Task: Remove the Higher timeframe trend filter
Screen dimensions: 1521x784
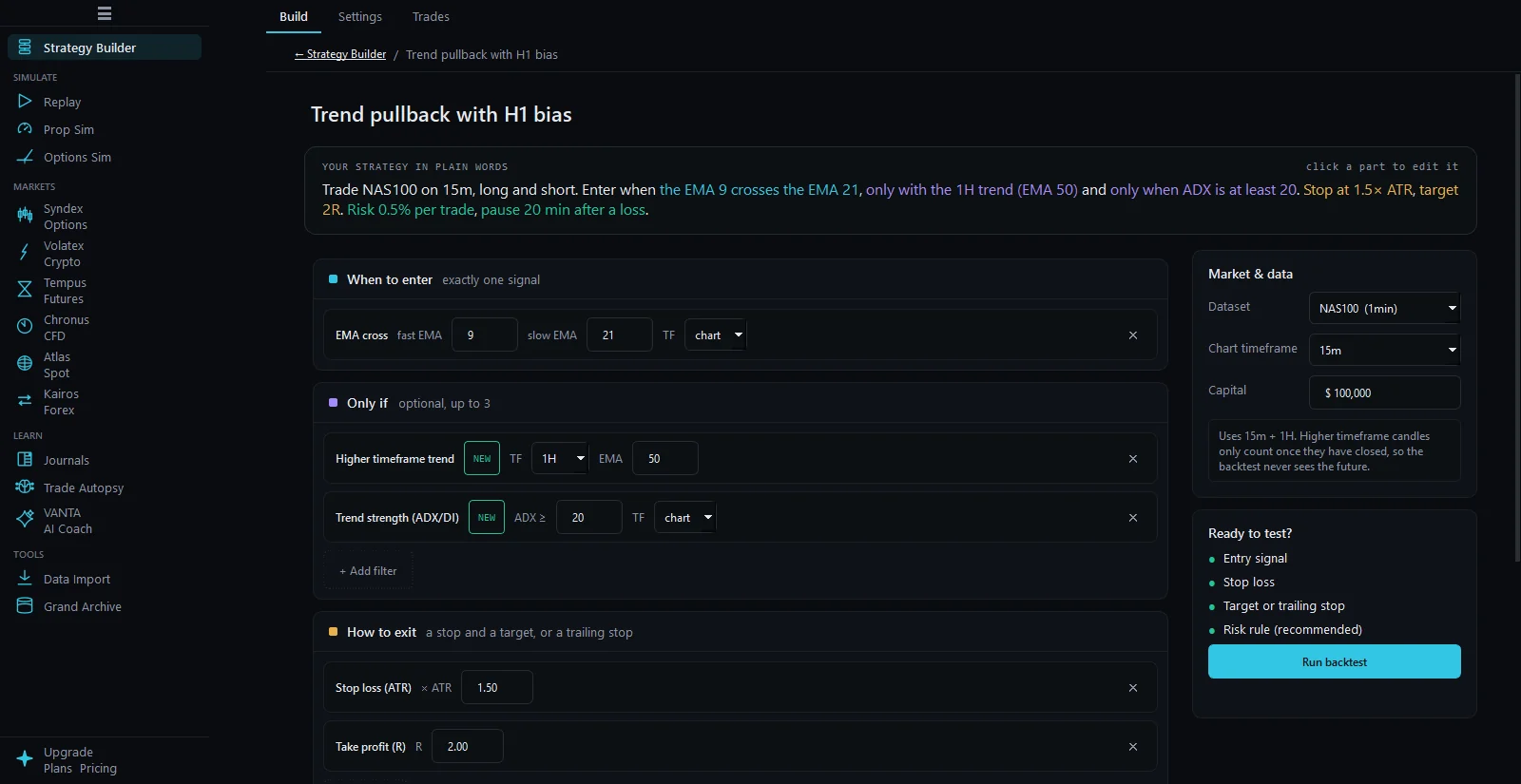Action: click(1133, 459)
